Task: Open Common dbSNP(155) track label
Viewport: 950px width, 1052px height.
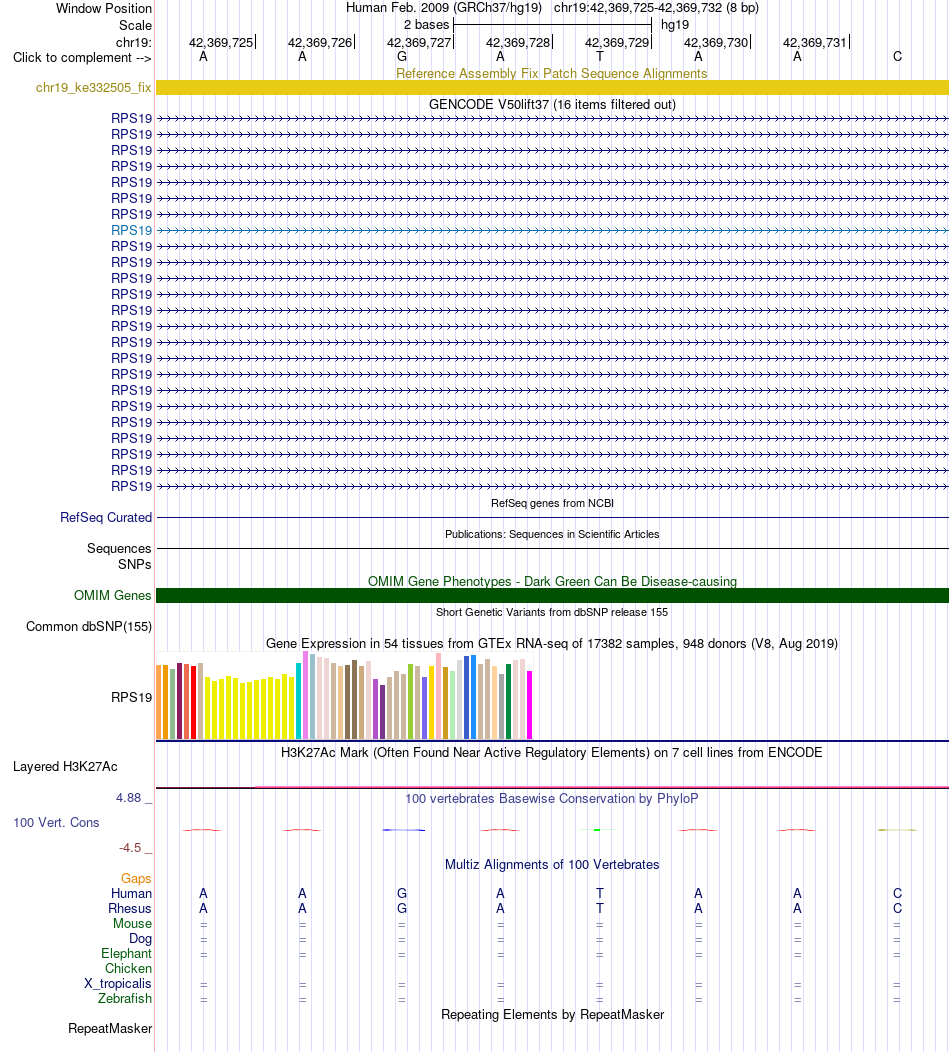Action: (x=89, y=627)
